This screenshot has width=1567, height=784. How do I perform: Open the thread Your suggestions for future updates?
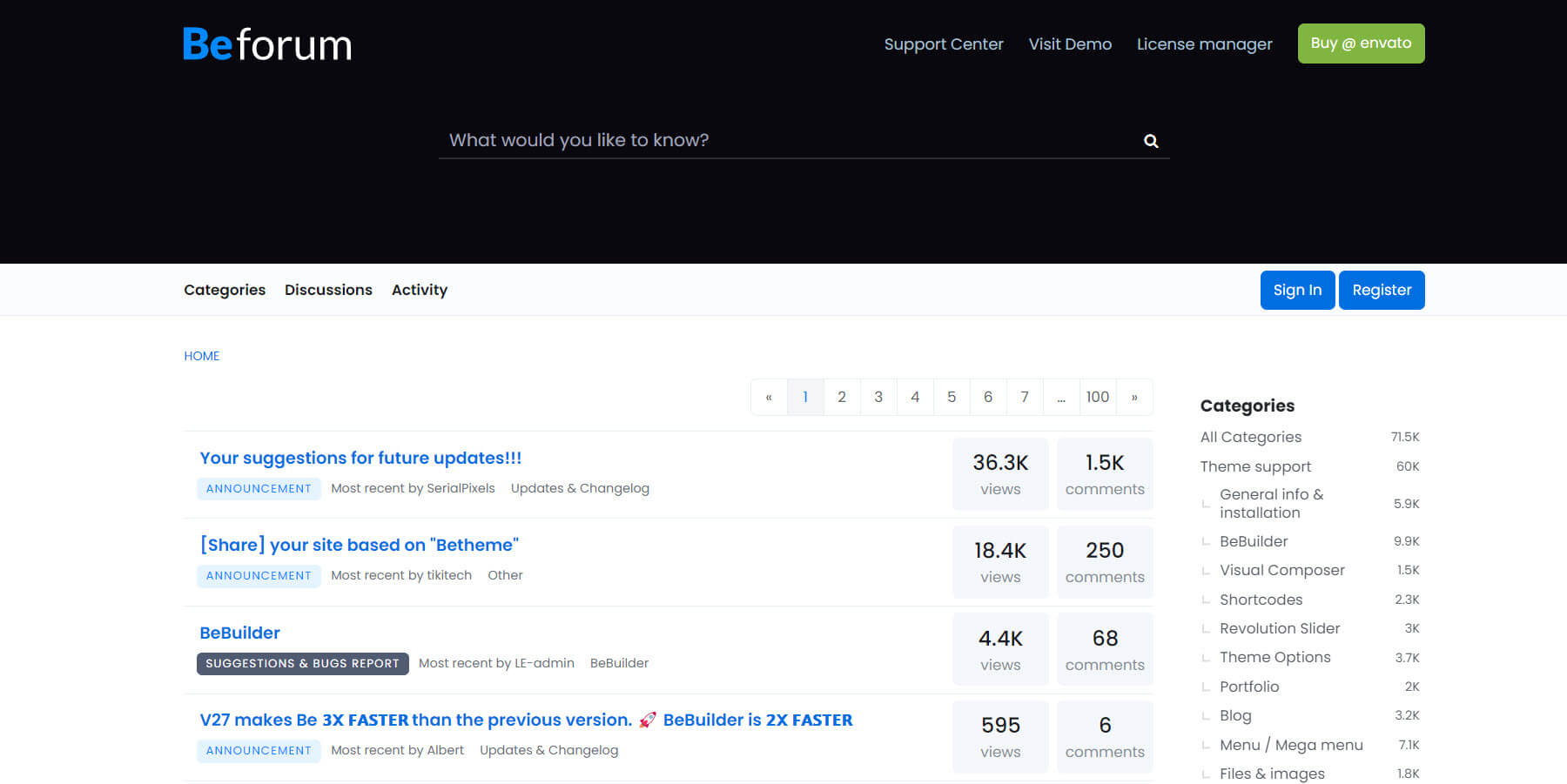360,458
